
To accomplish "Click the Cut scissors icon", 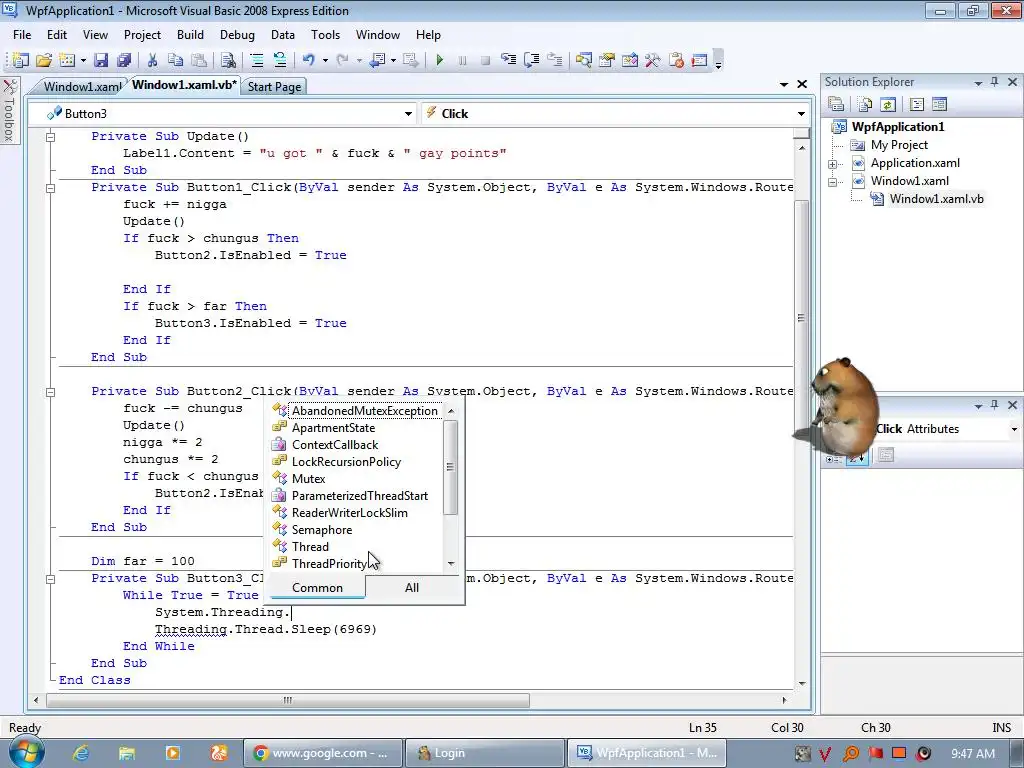I will click(x=152, y=60).
